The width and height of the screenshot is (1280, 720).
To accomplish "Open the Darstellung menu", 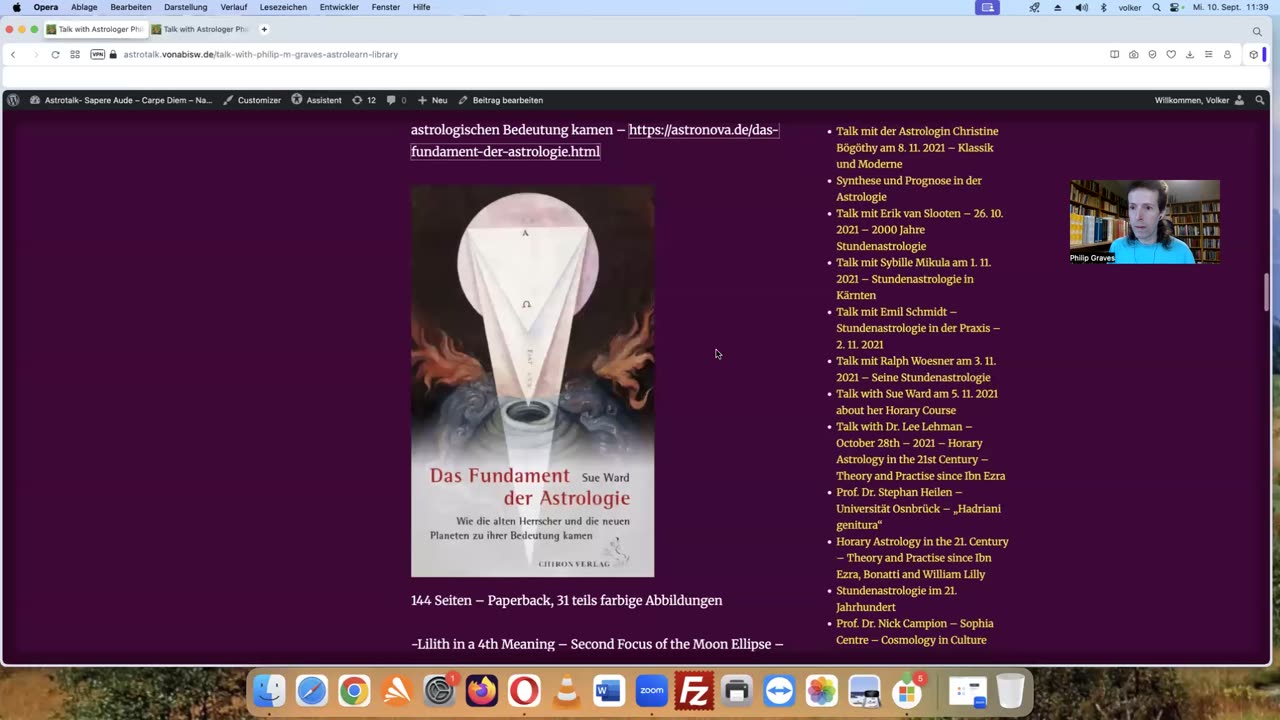I will 186,7.
